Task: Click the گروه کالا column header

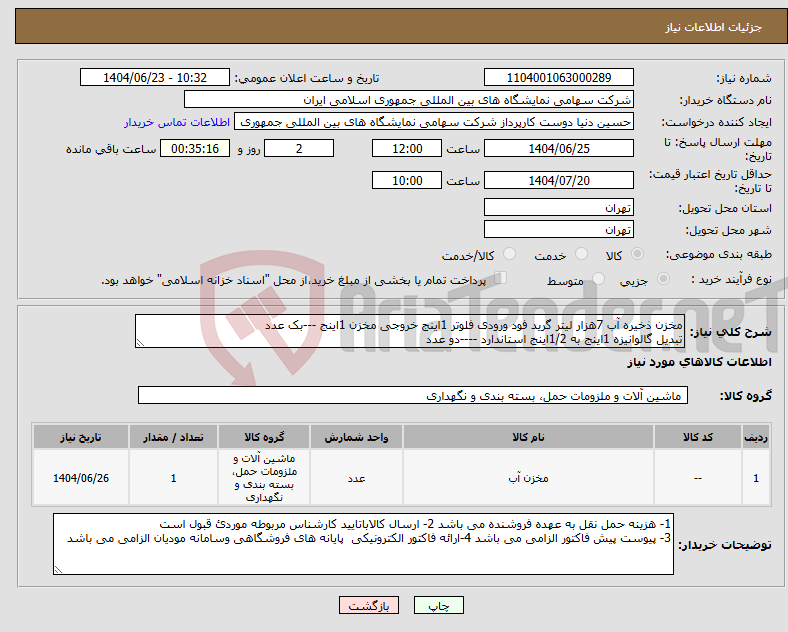Action: [264, 437]
